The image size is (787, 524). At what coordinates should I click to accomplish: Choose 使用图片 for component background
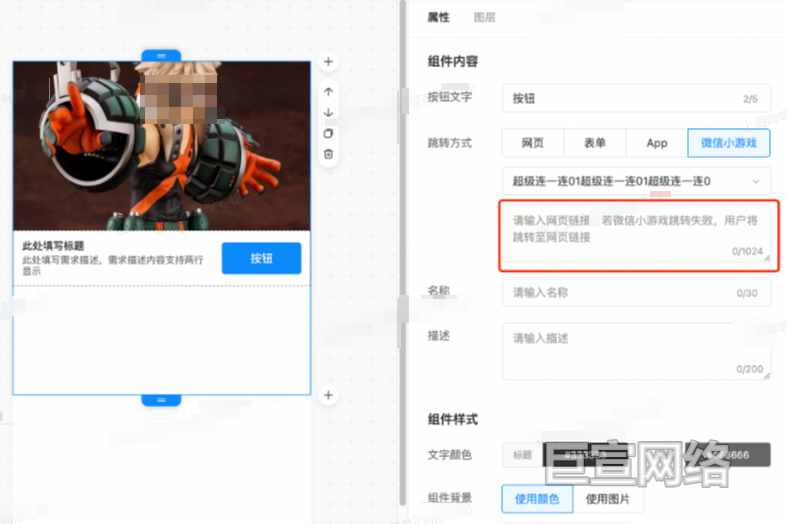(607, 499)
